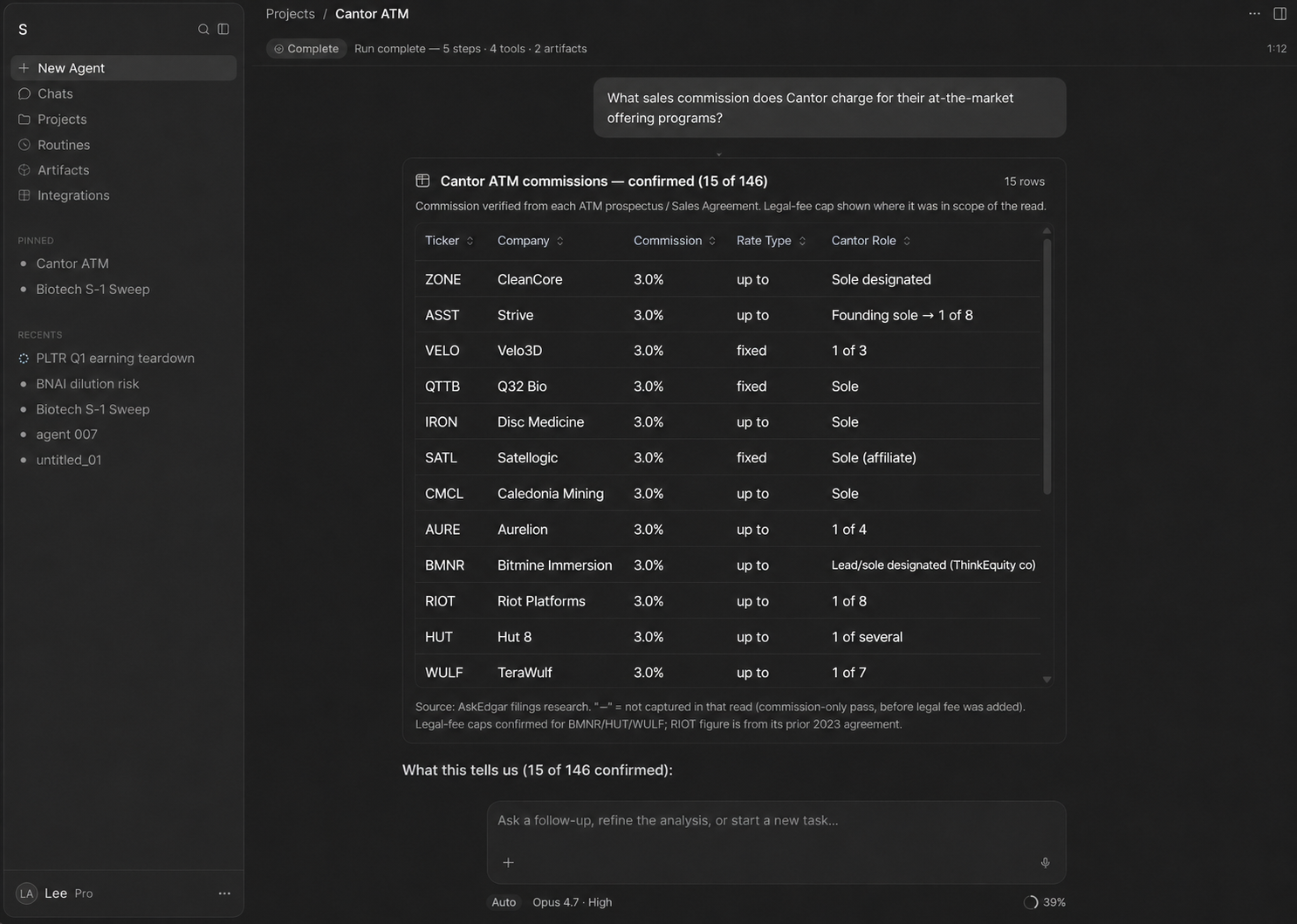Image resolution: width=1297 pixels, height=924 pixels.
Task: Open Routines in the sidebar
Action: pos(124,145)
